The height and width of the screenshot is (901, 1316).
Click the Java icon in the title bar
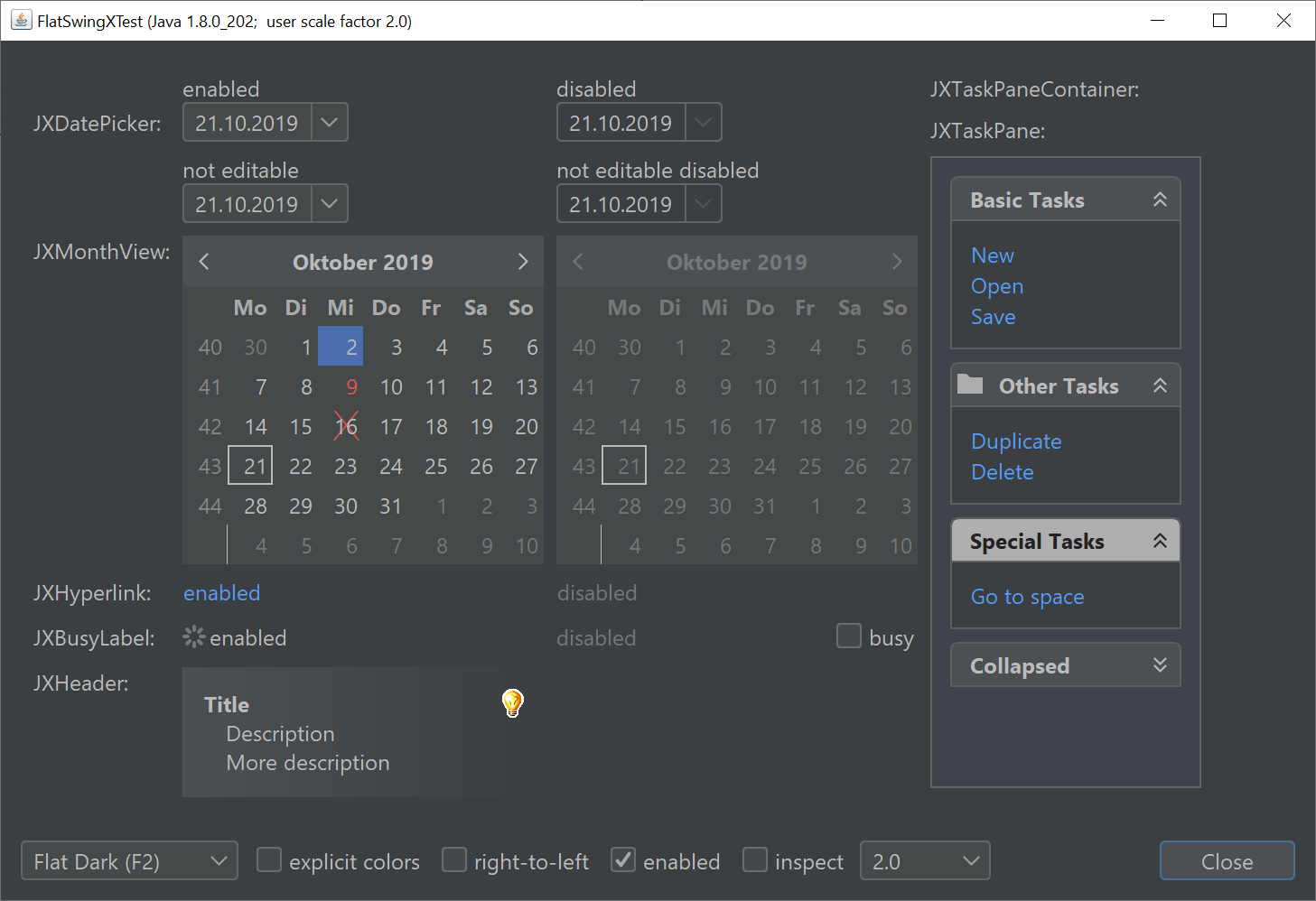pyautogui.click(x=21, y=20)
